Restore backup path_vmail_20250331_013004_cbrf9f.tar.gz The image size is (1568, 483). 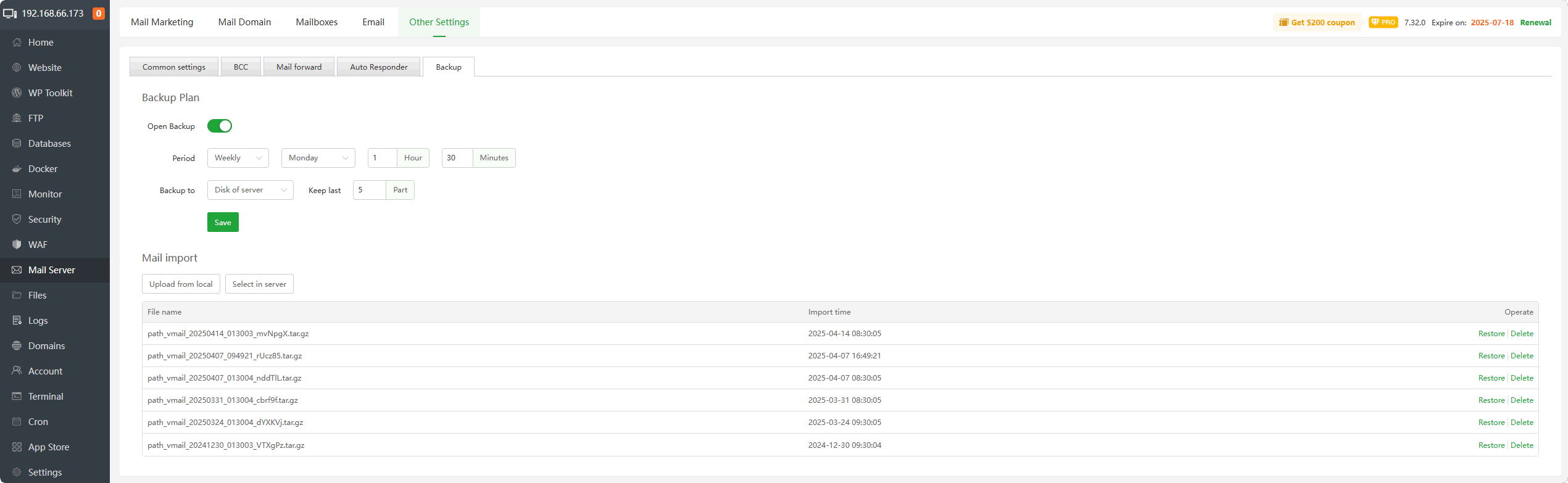pos(1491,400)
